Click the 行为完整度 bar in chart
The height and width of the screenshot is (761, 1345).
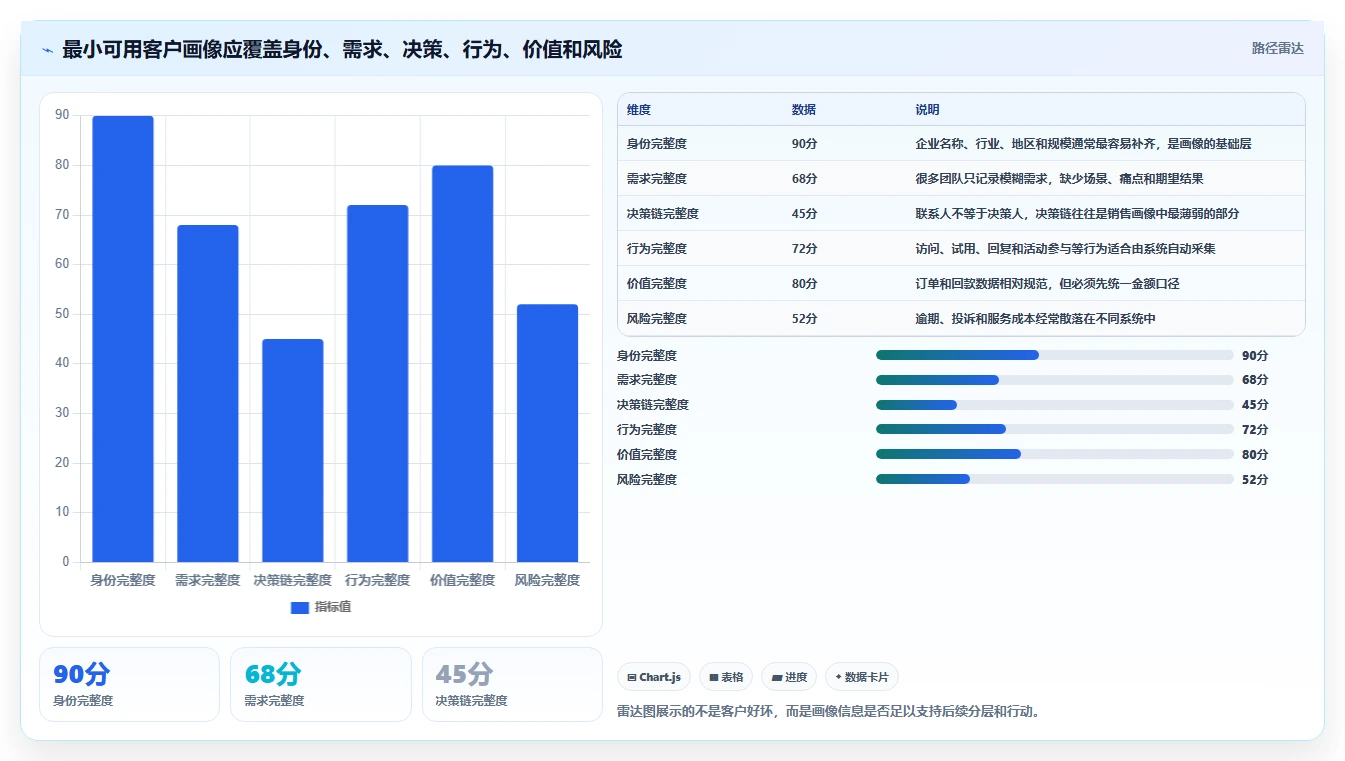pyautogui.click(x=378, y=383)
